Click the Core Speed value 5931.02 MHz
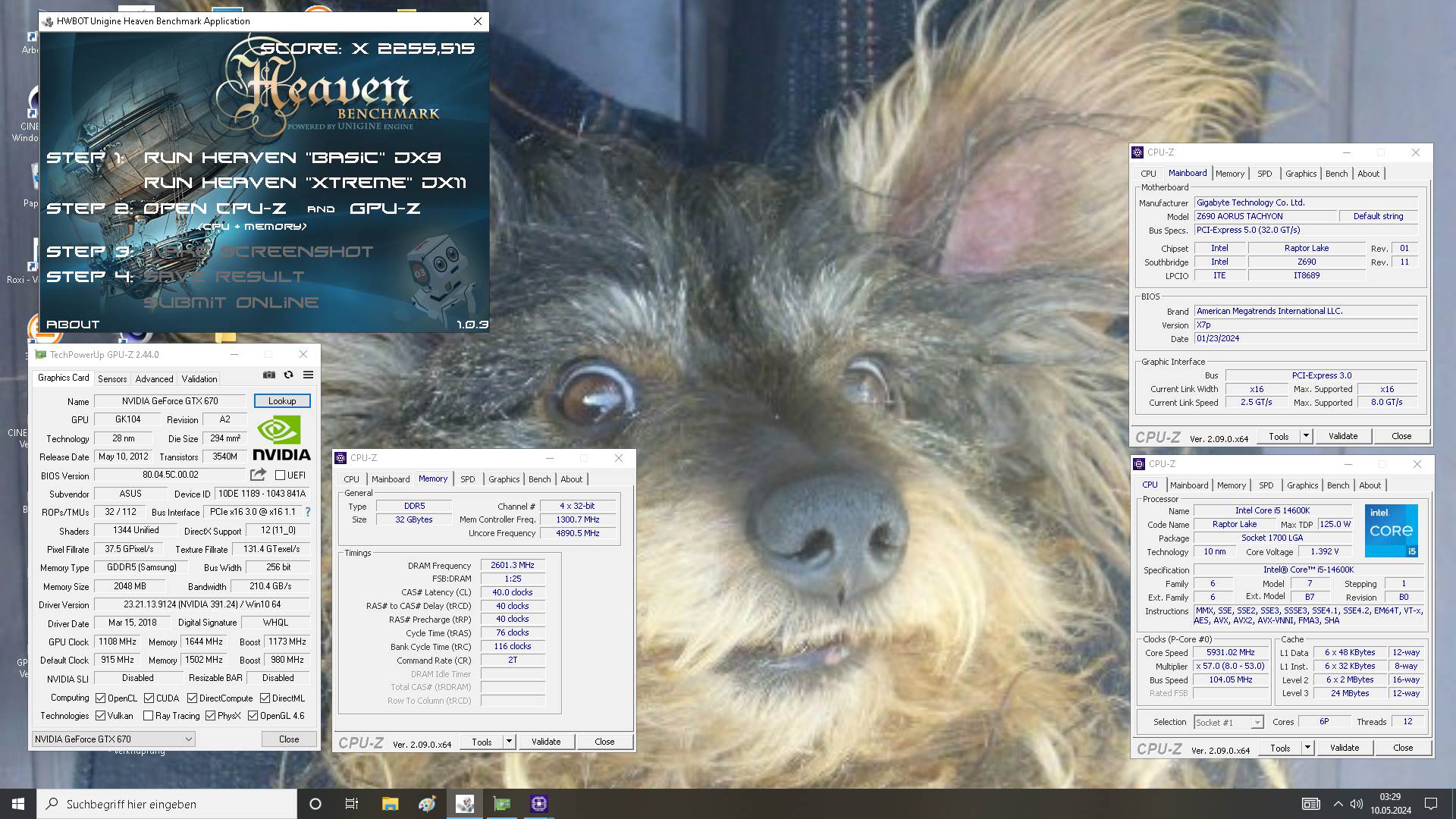 (x=1231, y=652)
